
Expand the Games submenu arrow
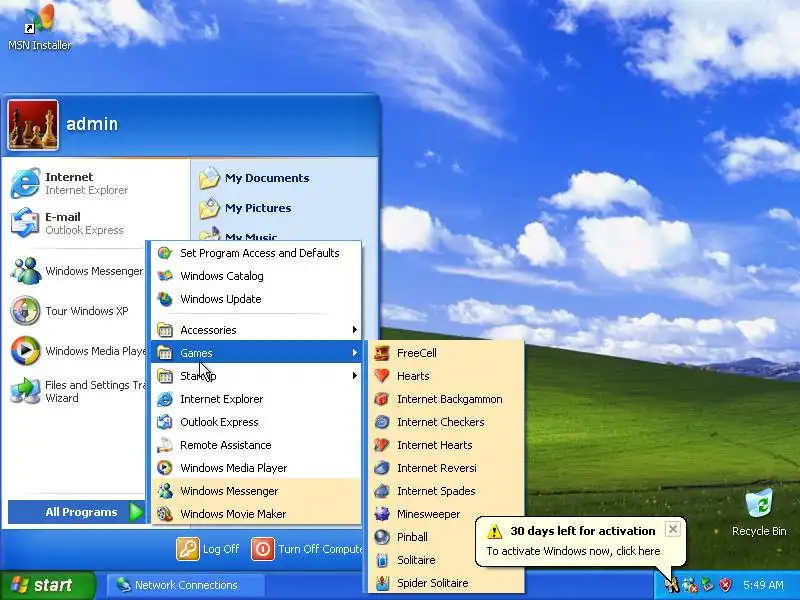pyautogui.click(x=355, y=353)
